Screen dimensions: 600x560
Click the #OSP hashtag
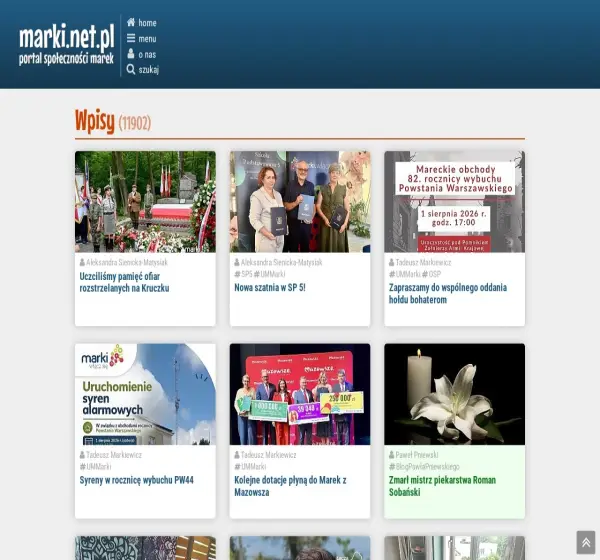click(431, 274)
